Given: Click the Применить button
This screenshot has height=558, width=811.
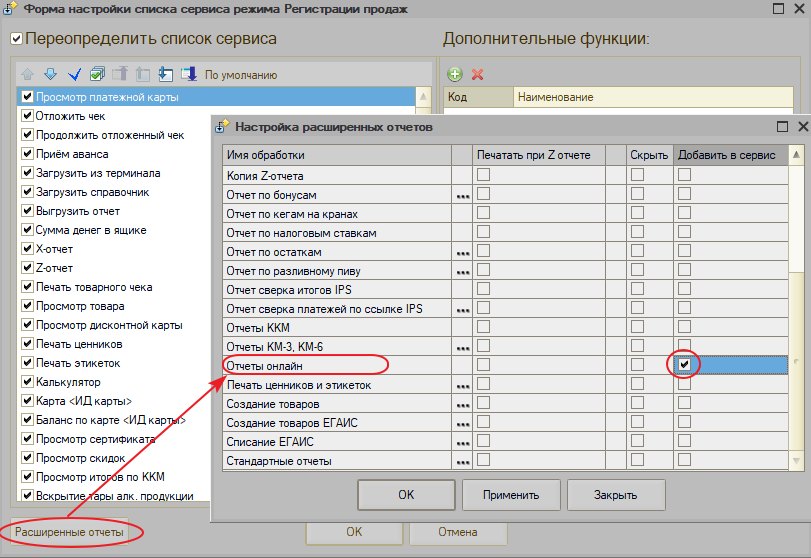Looking at the screenshot, I should coord(511,495).
